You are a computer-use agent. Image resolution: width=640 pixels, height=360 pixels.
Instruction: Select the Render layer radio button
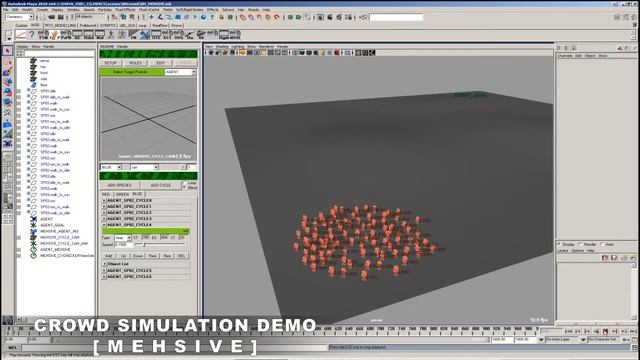[x=581, y=244]
